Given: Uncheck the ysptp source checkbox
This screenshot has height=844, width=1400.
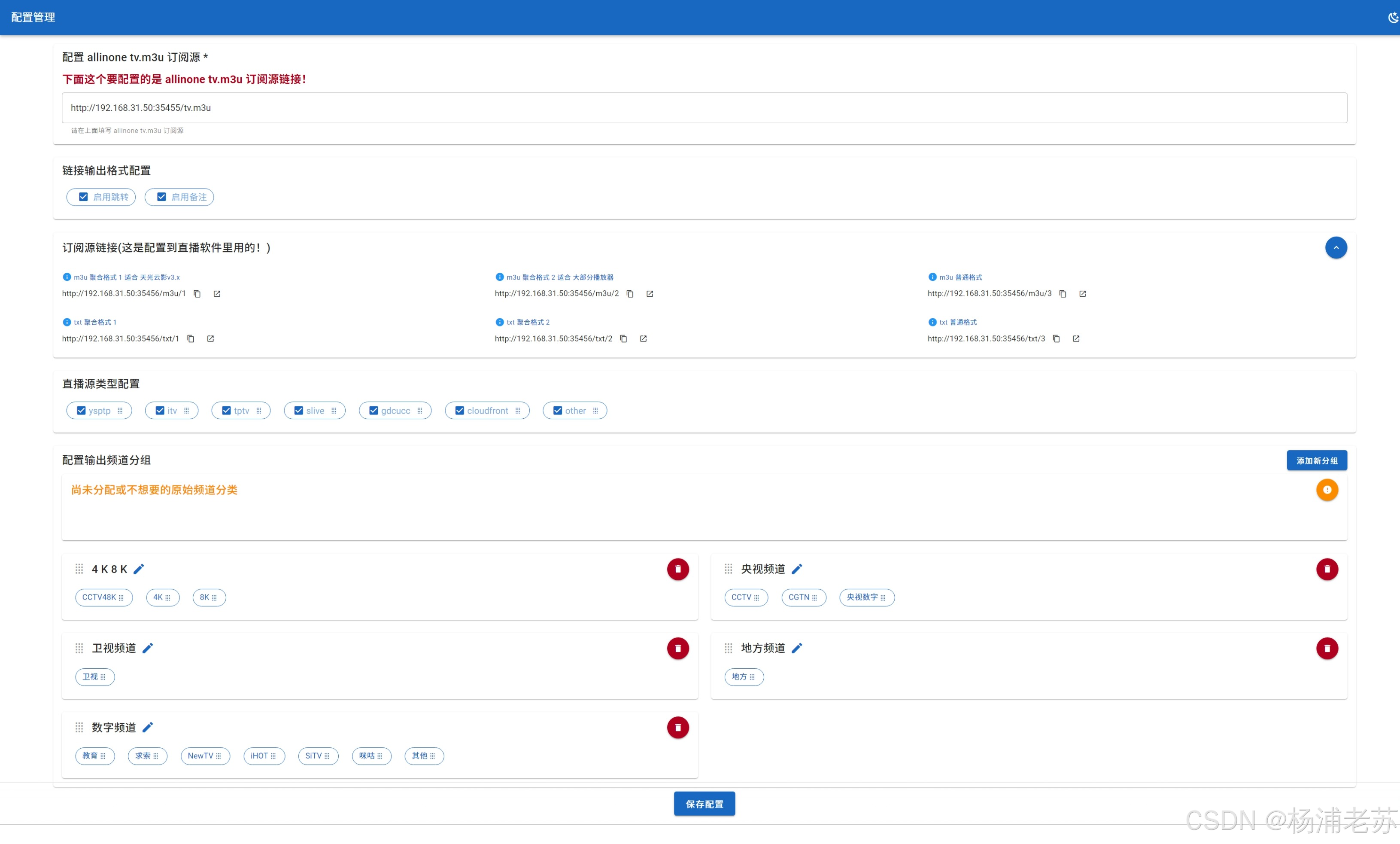Looking at the screenshot, I should pos(81,410).
